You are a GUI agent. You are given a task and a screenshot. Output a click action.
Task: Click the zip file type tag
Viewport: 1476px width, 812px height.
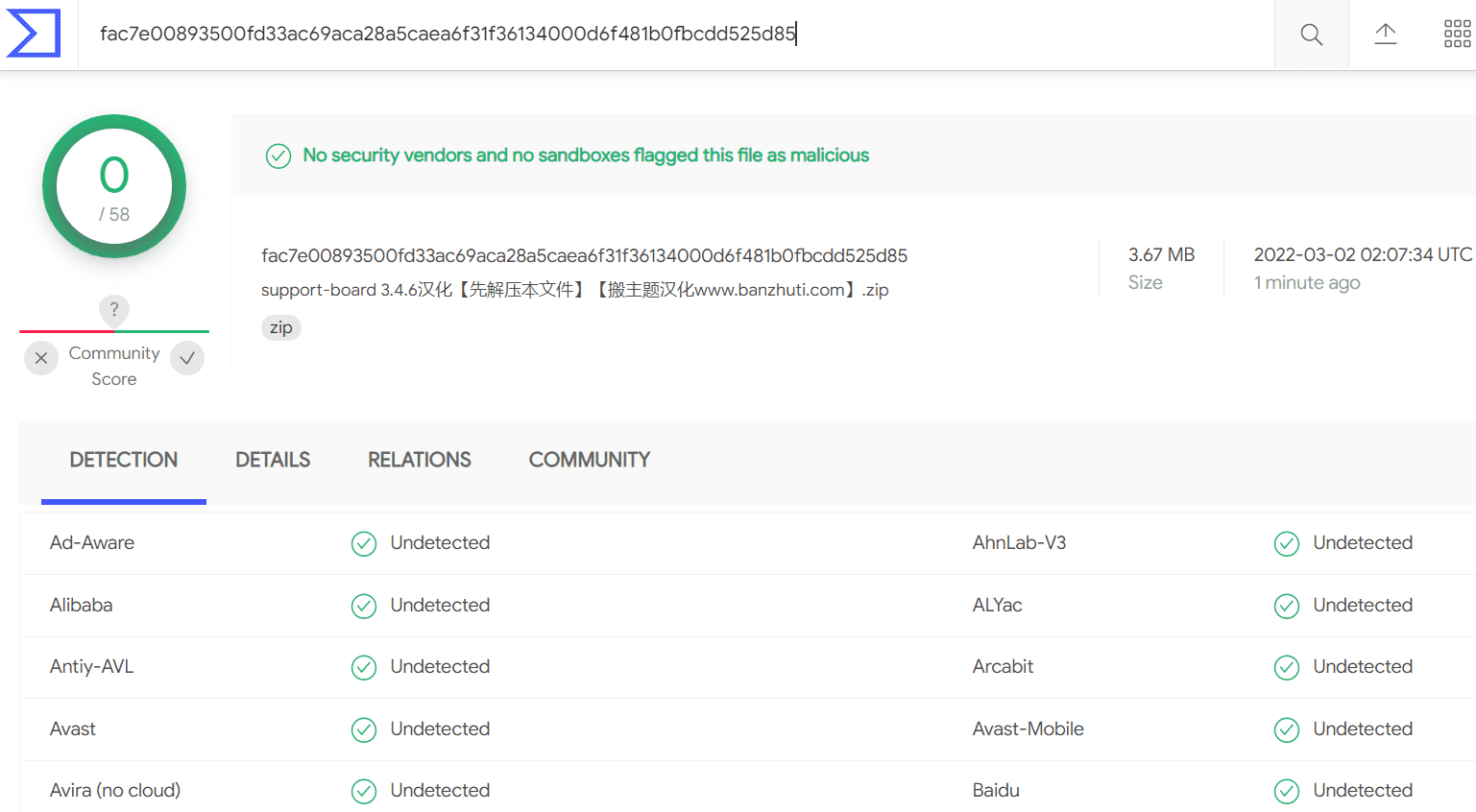281,328
